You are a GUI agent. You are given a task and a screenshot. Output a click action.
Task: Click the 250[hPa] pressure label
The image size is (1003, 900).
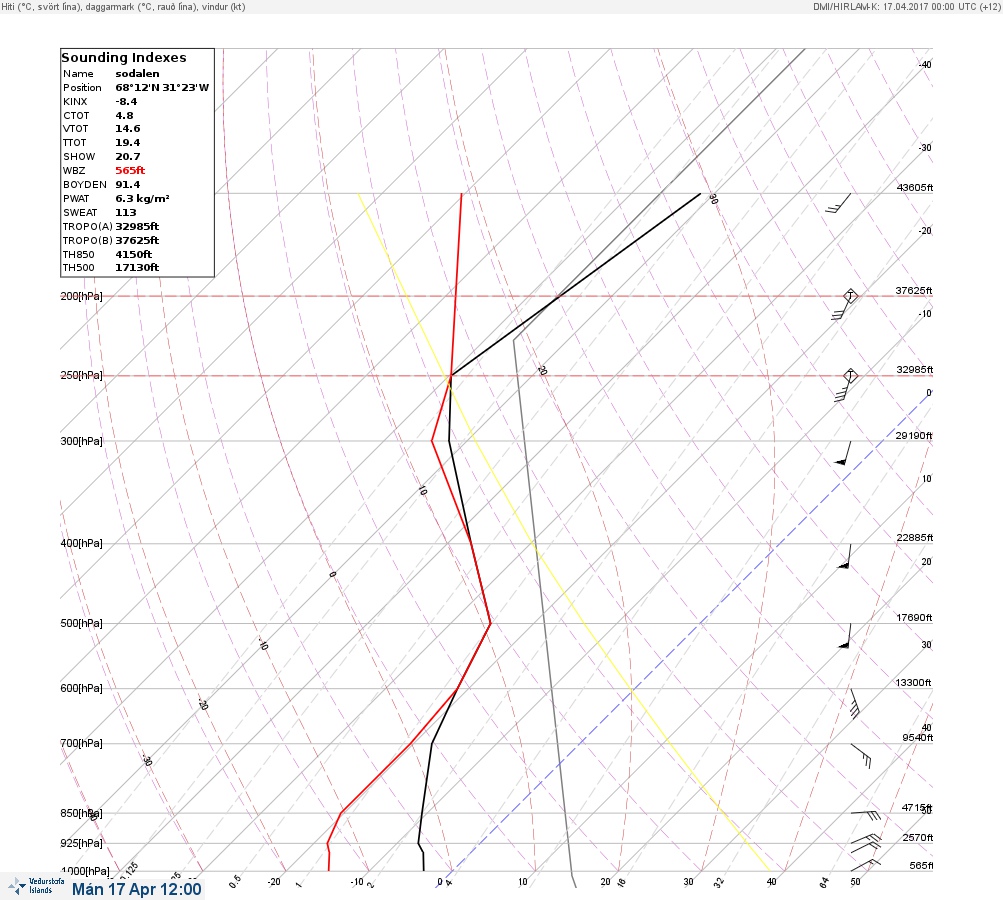(x=81, y=375)
